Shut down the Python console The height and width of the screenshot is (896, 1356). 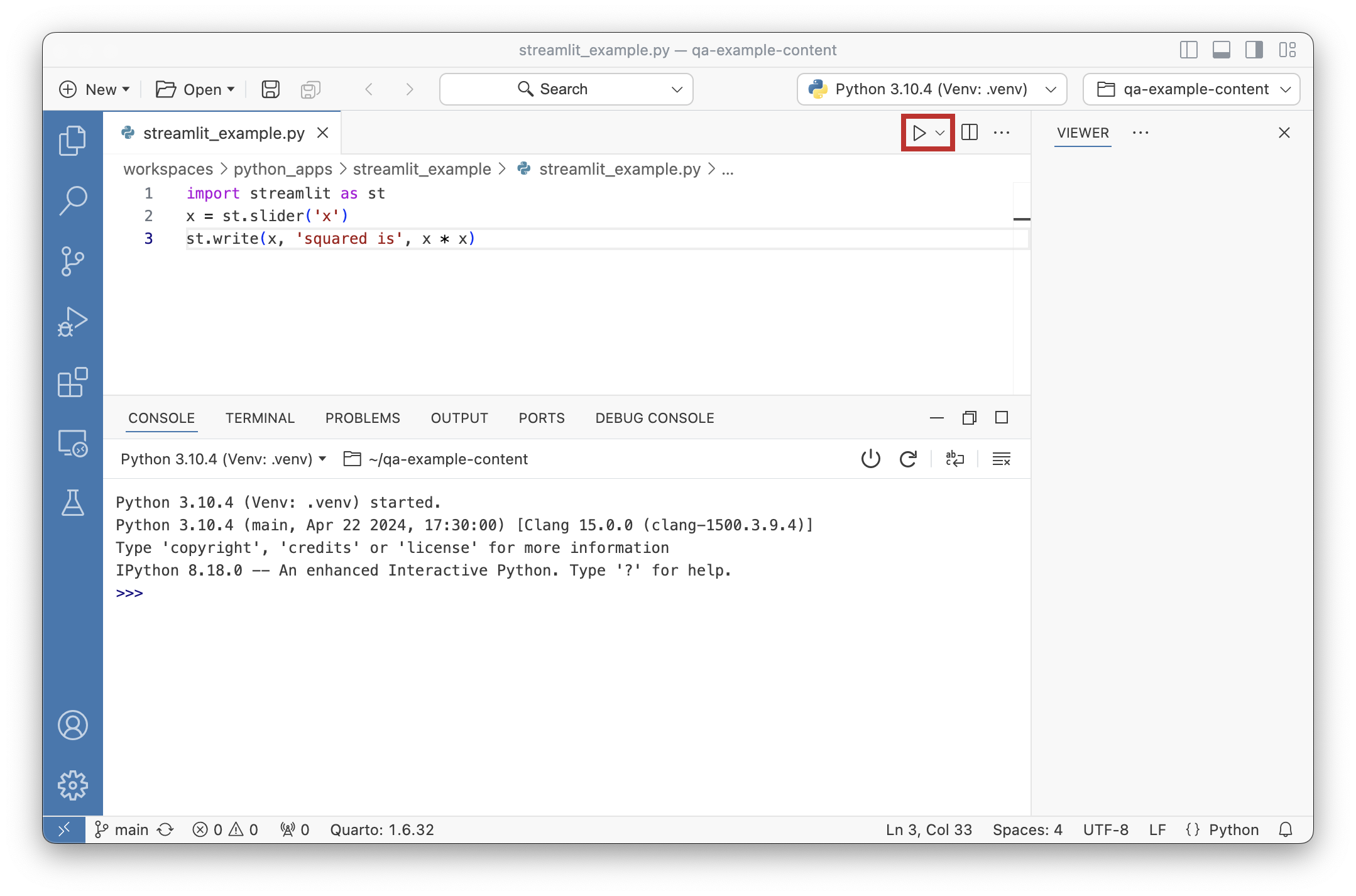click(x=870, y=459)
